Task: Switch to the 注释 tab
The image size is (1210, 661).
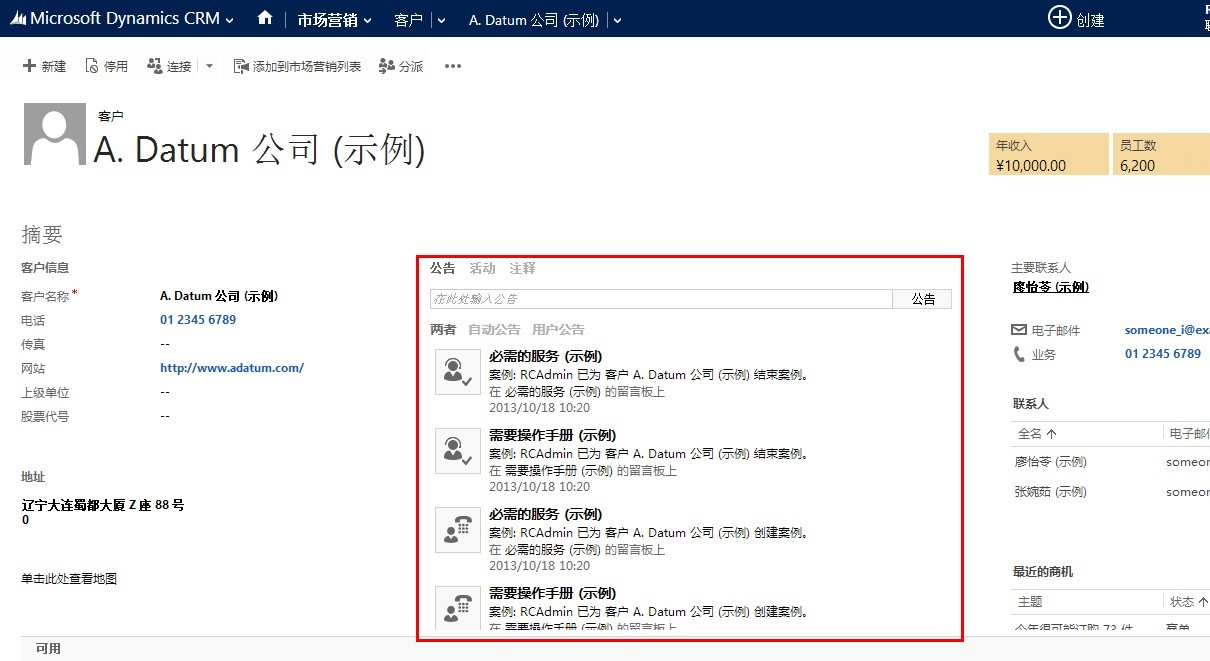Action: click(x=522, y=268)
